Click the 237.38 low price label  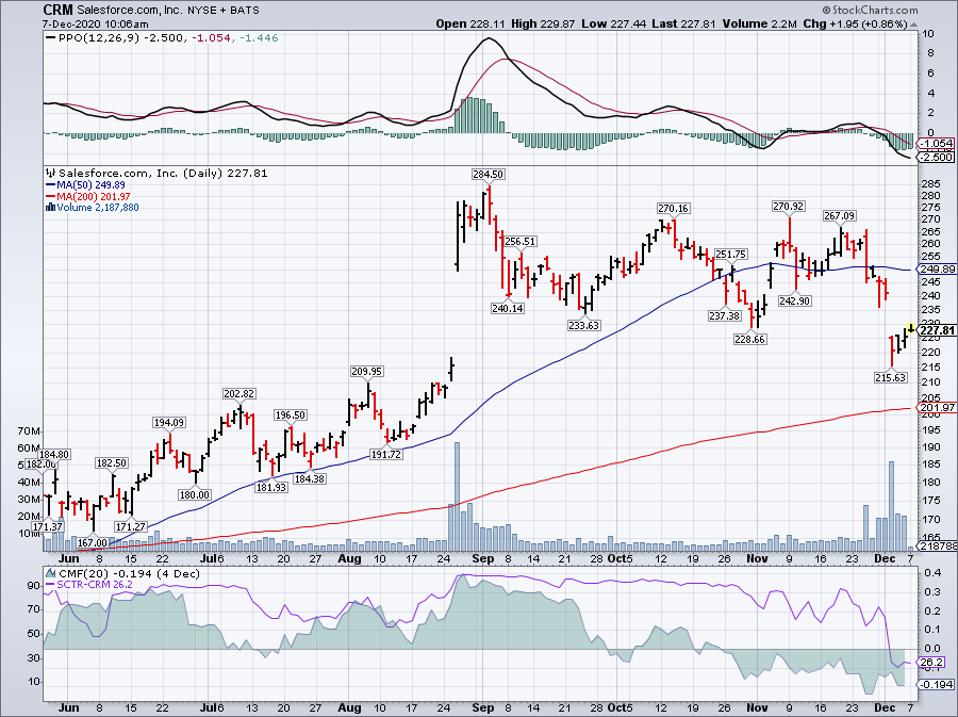(725, 316)
